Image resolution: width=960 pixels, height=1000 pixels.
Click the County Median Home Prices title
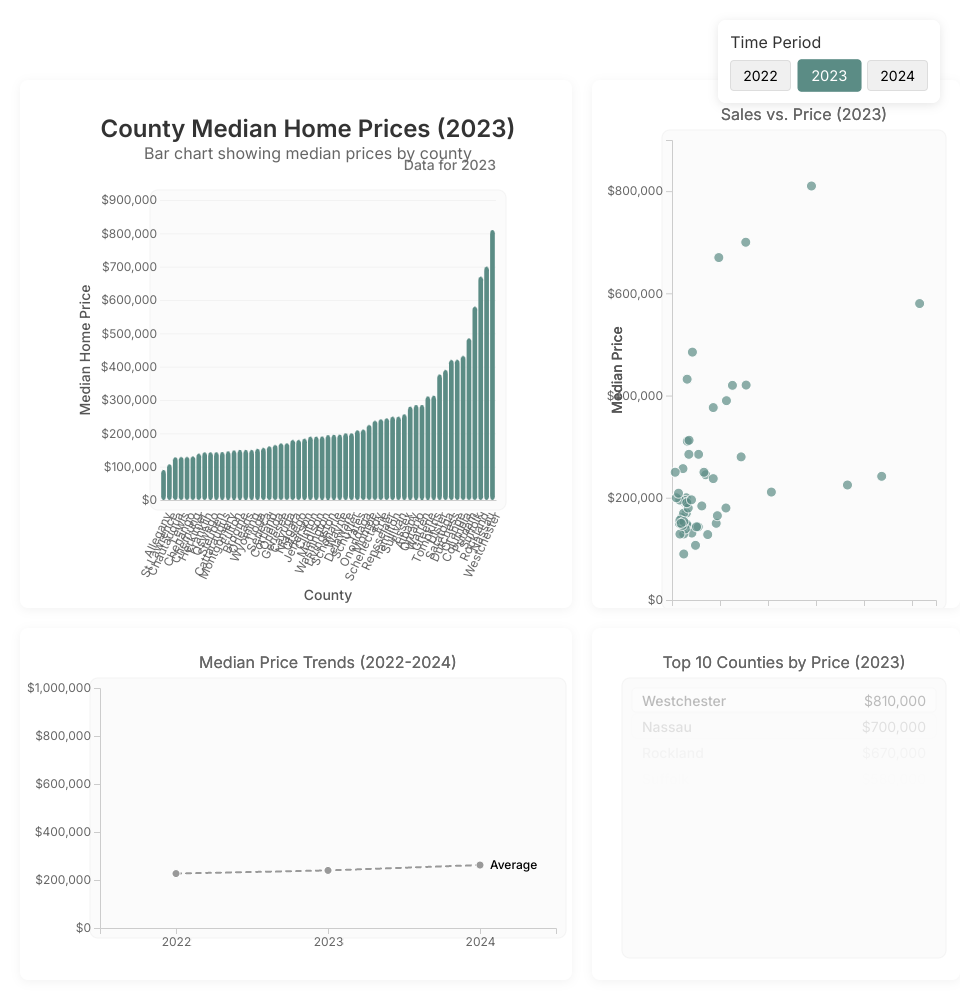(x=307, y=129)
